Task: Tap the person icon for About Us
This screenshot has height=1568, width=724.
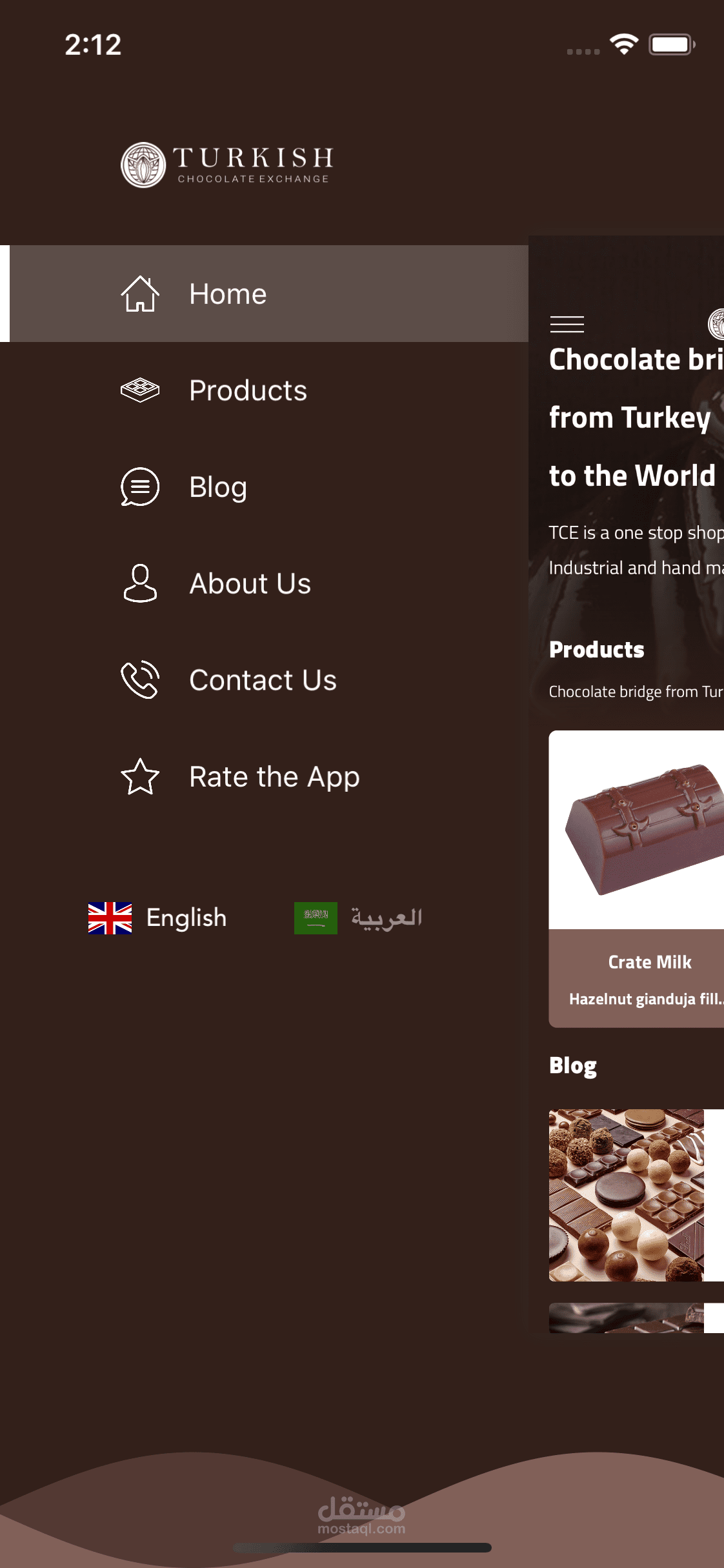Action: 140,583
